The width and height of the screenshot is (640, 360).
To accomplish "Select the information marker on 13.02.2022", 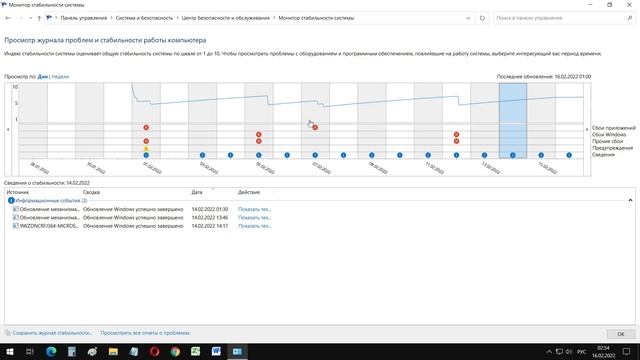I will [x=484, y=155].
